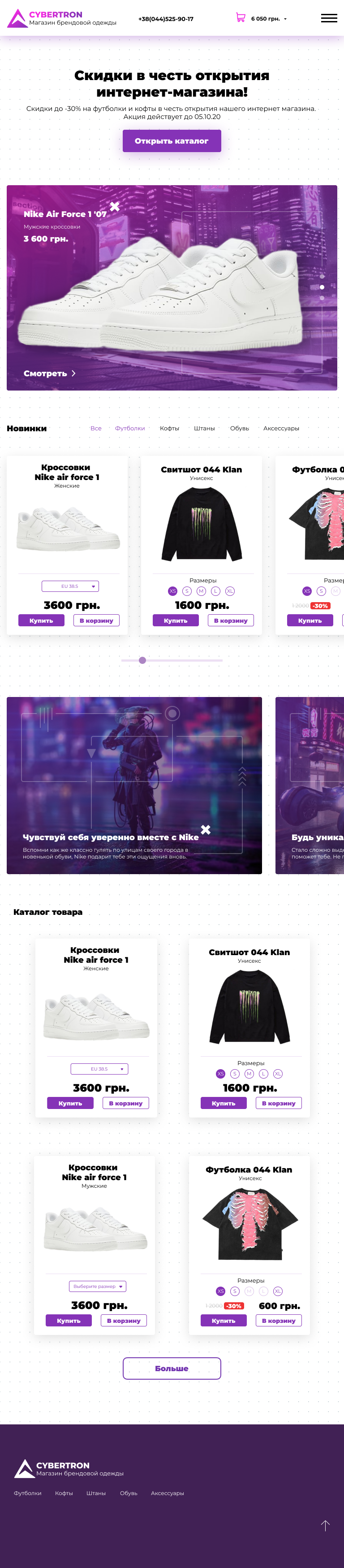Open the Nike Air Force 1 '07 banner image

(x=172, y=288)
